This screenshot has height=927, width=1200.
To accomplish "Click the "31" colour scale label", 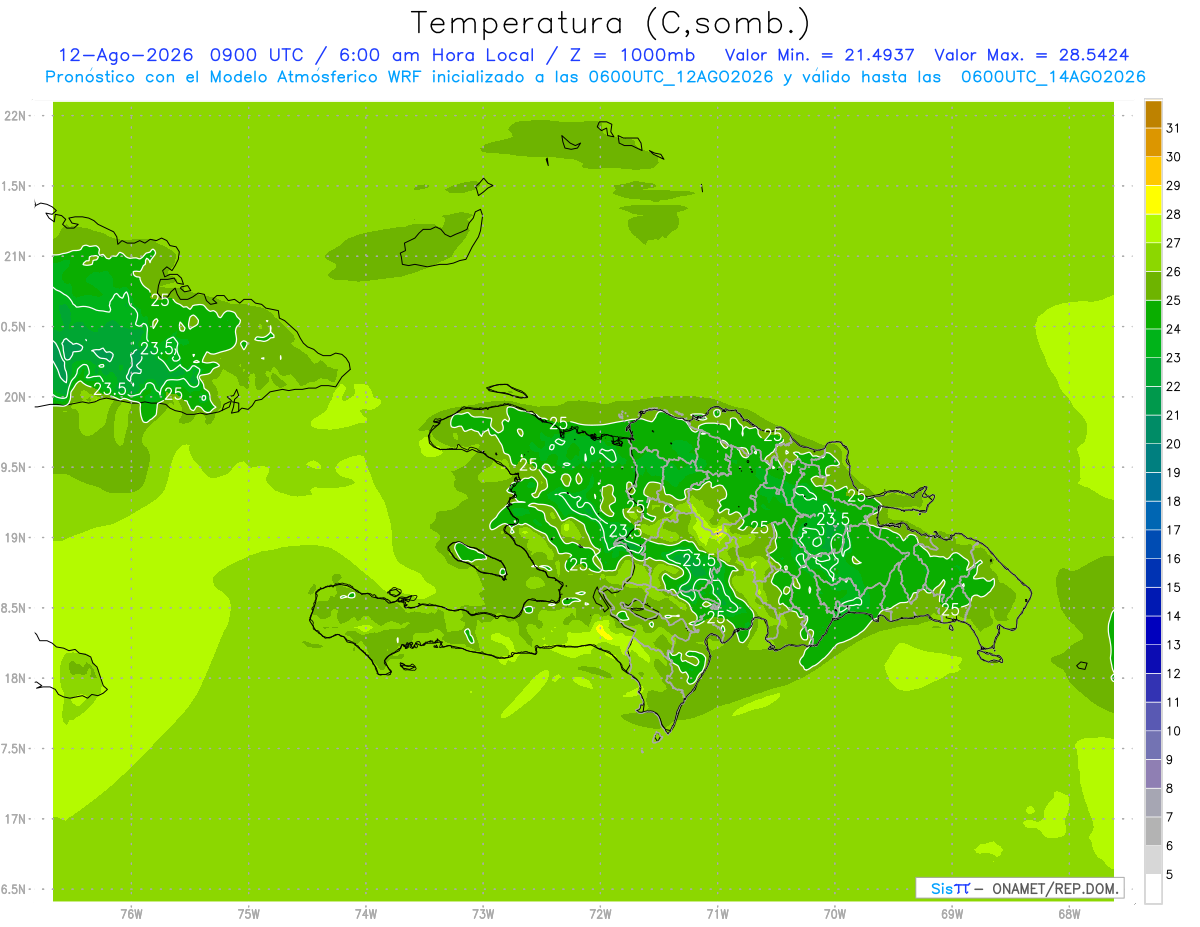I will coord(1174,127).
